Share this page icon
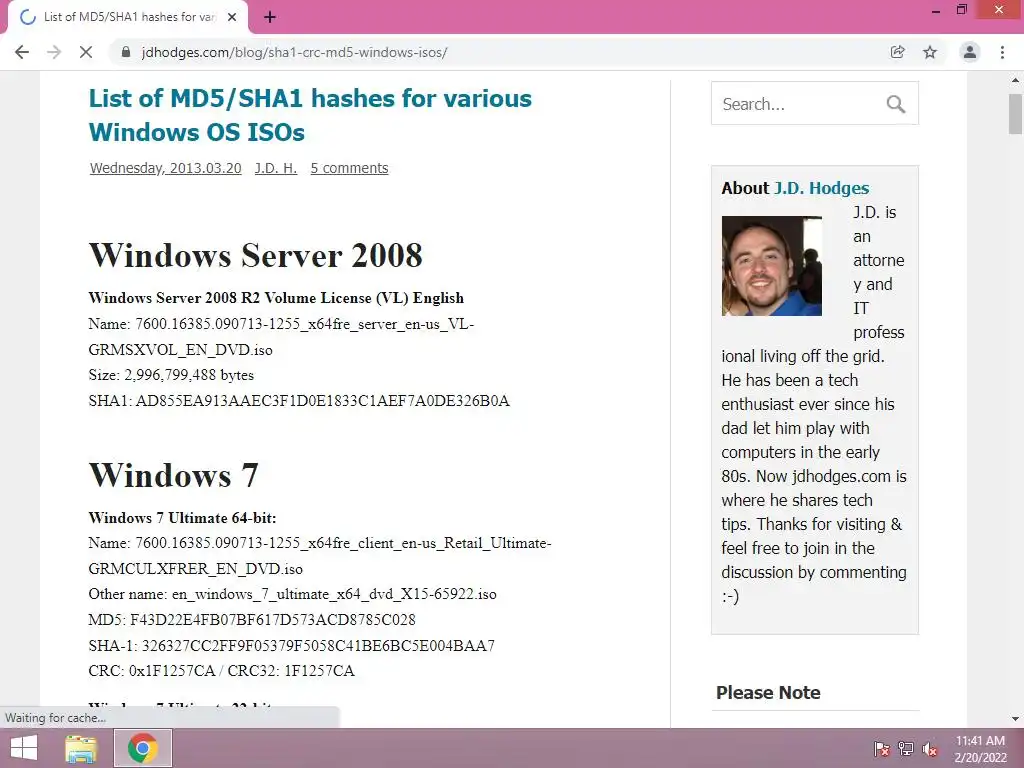Screen dimensions: 1024x768 click(898, 52)
